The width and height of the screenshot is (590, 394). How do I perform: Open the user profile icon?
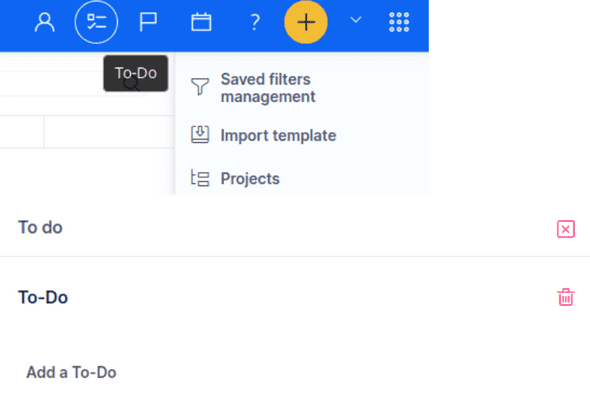click(x=45, y=22)
